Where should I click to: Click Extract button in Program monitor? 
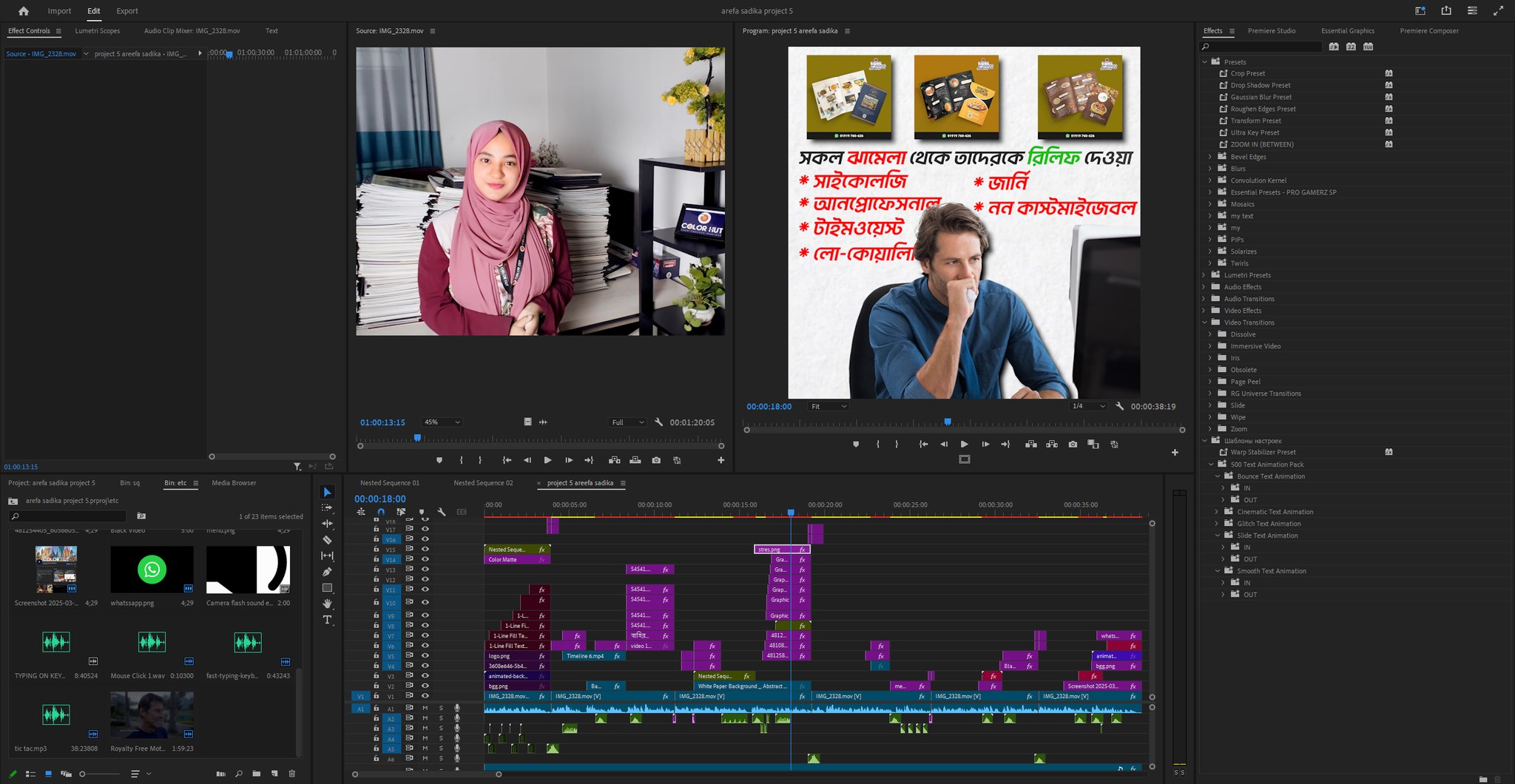pyautogui.click(x=1052, y=444)
